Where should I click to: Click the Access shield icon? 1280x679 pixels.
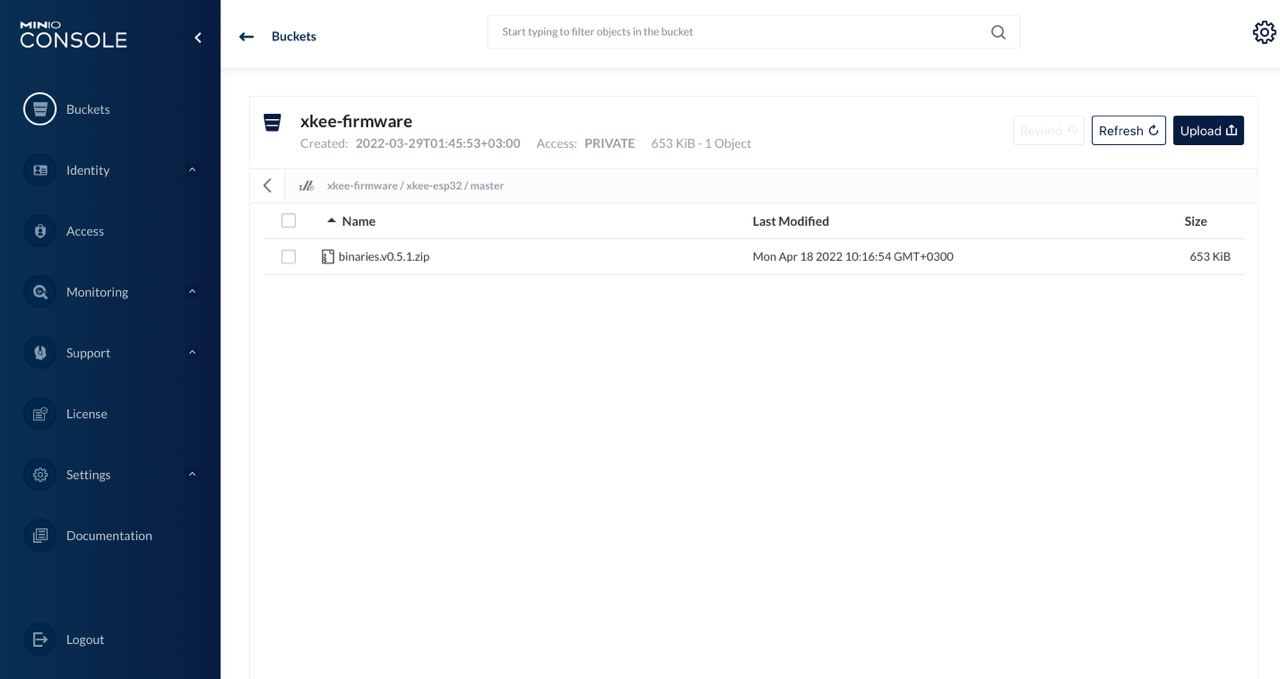(40, 231)
